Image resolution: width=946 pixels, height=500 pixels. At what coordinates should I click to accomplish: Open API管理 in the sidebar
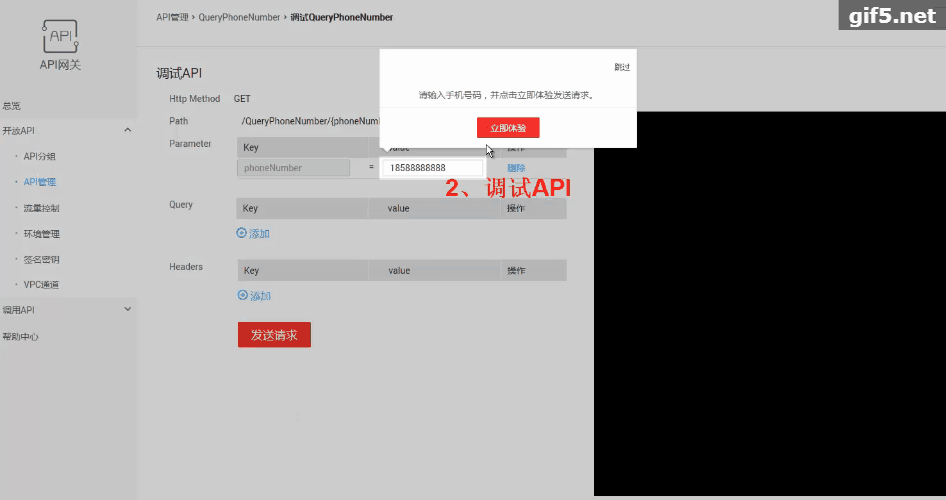40,182
